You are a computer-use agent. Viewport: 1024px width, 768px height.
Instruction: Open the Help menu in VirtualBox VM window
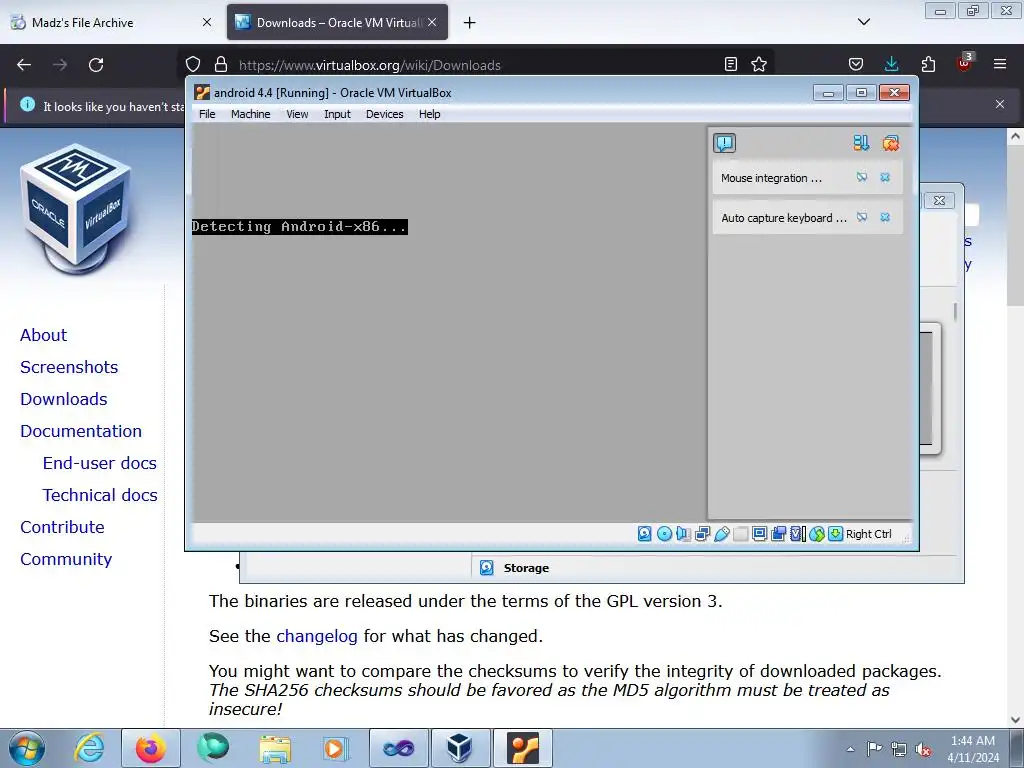pyautogui.click(x=430, y=114)
